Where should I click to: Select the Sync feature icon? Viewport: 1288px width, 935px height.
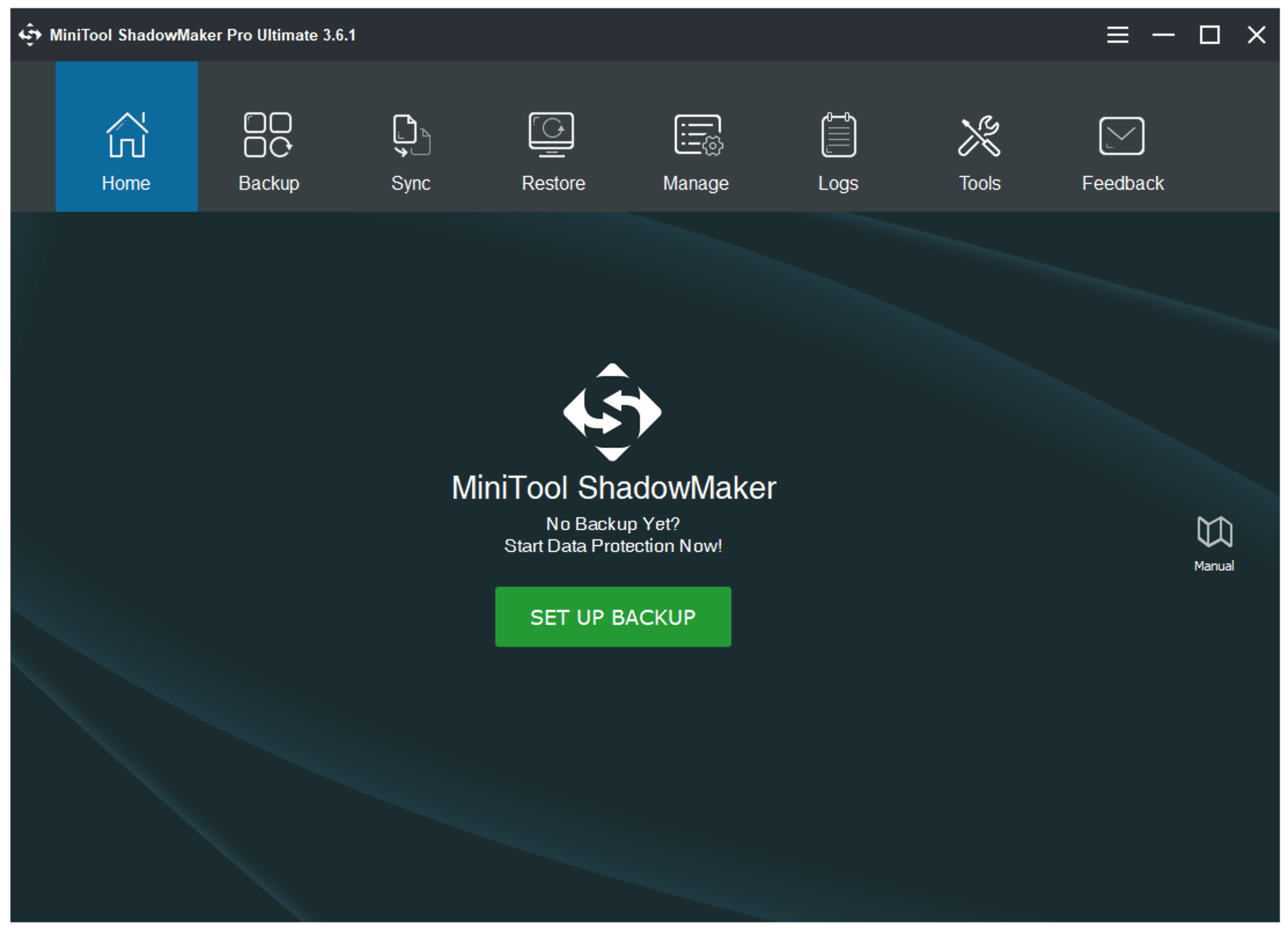tap(411, 136)
